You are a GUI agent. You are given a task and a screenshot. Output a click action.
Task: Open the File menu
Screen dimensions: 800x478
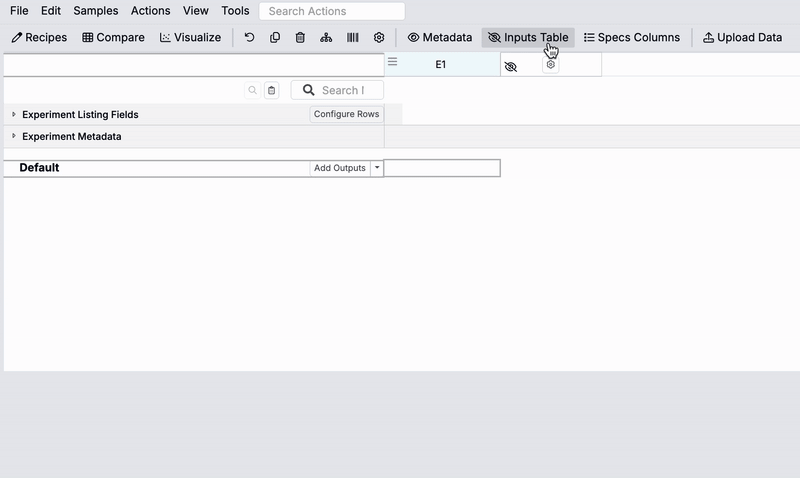tap(19, 11)
